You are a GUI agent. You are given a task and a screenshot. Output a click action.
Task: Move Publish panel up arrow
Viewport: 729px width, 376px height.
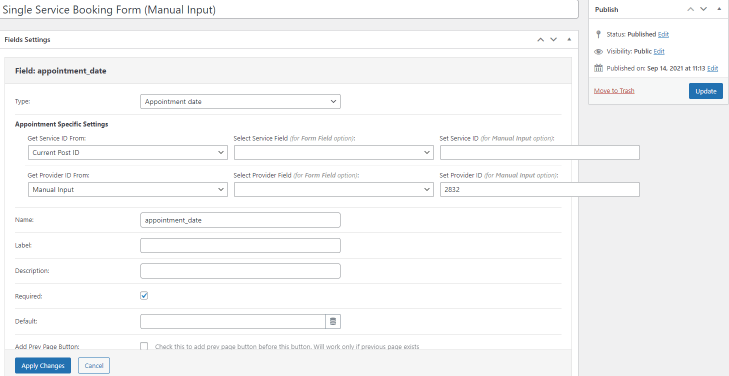690,9
